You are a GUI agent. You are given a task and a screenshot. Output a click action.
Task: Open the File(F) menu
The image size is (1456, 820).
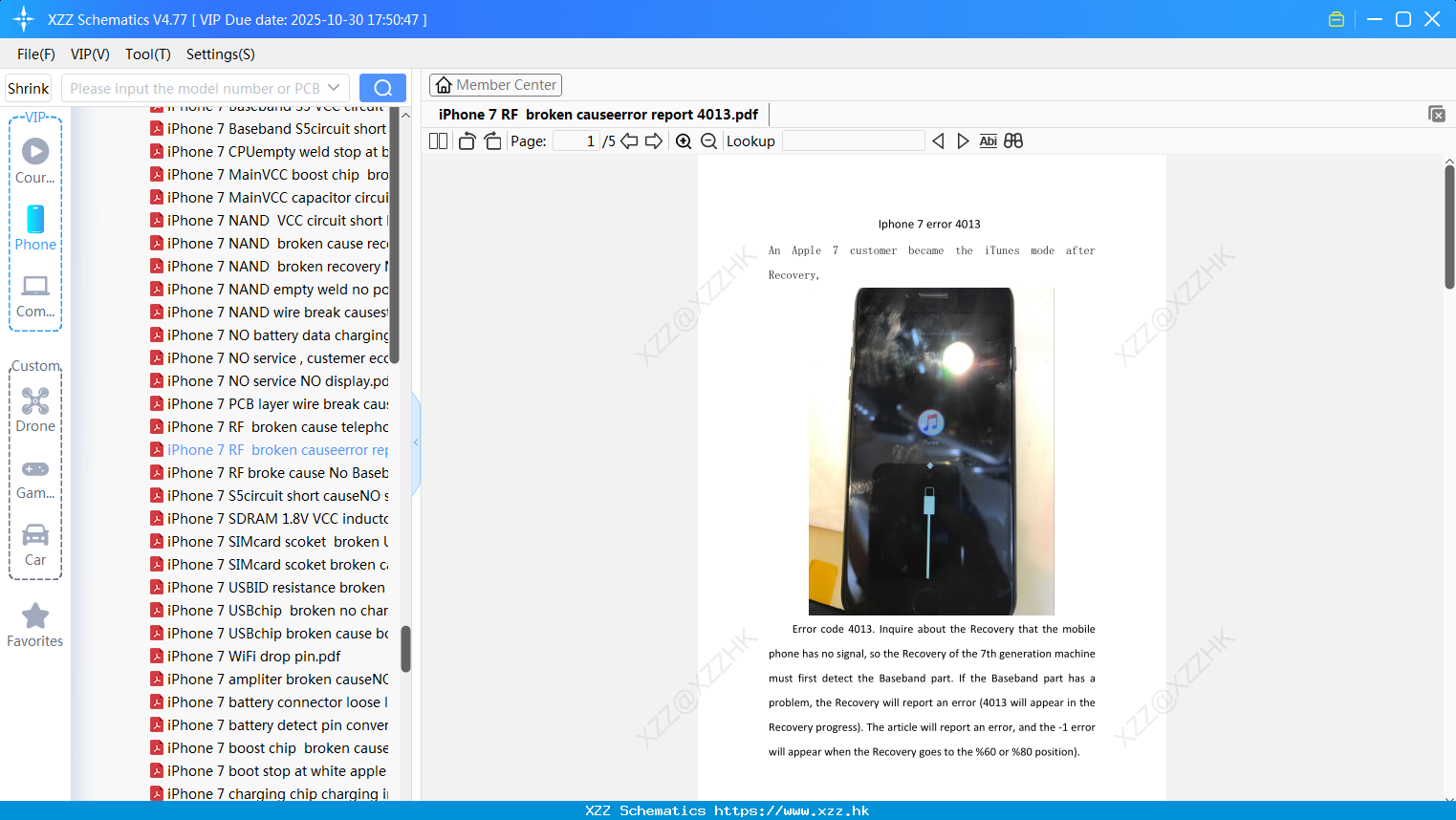coord(36,54)
